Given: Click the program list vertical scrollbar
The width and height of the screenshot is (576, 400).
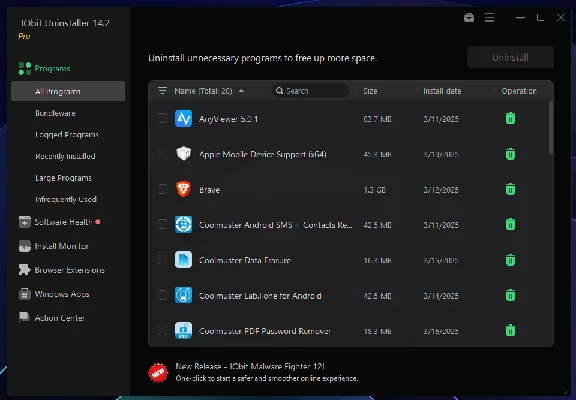Looking at the screenshot, I should click(551, 127).
